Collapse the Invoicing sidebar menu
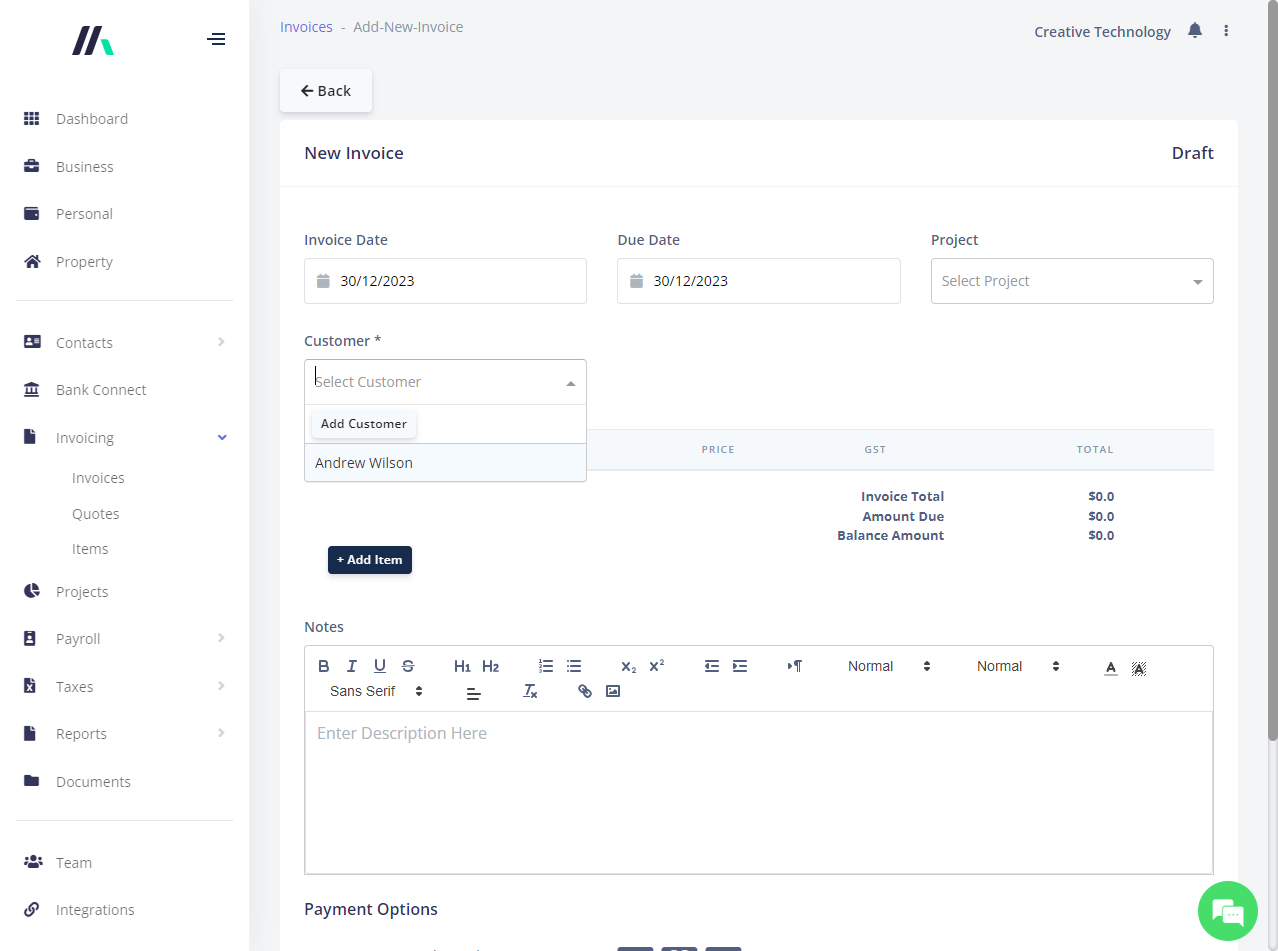Viewport: 1278px width, 951px height. coord(124,437)
